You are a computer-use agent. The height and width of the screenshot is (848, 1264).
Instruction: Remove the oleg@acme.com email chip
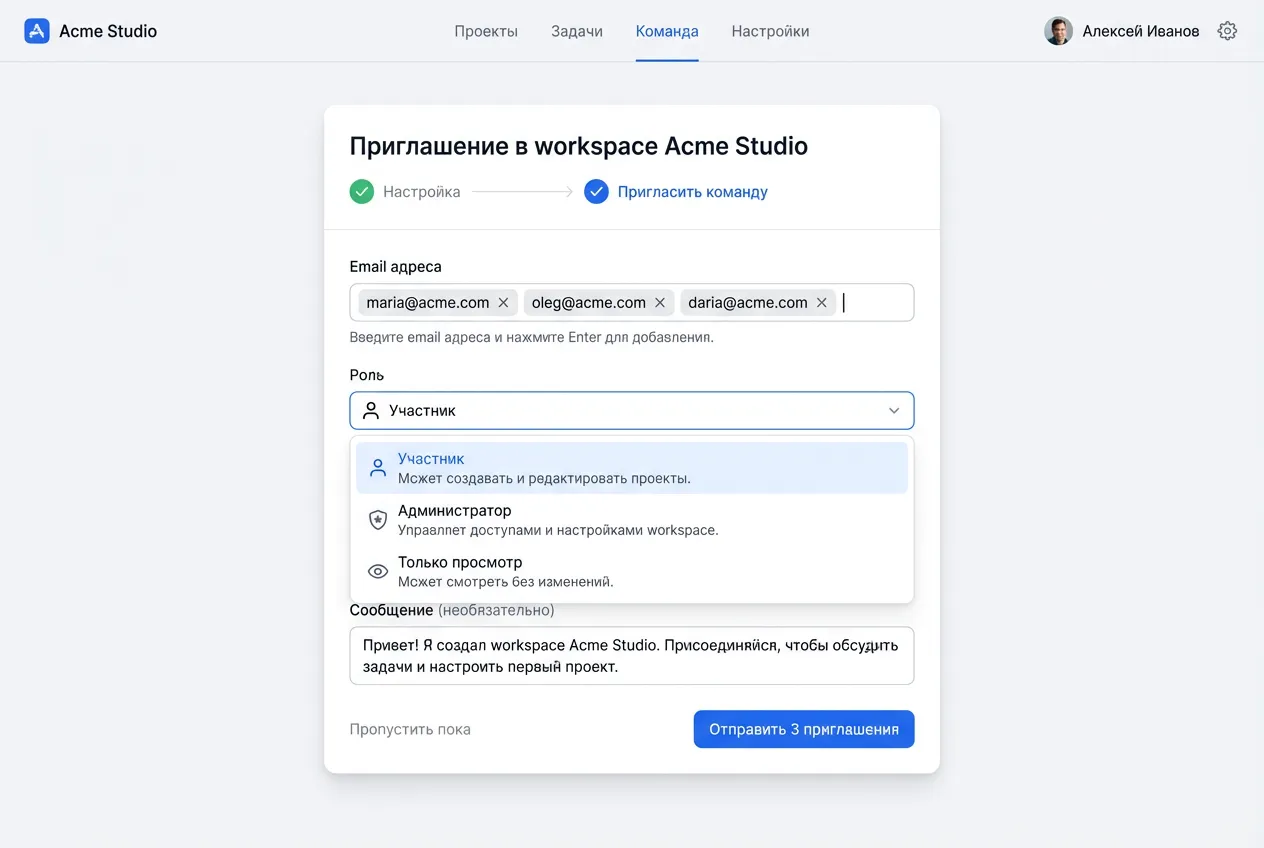tap(660, 303)
